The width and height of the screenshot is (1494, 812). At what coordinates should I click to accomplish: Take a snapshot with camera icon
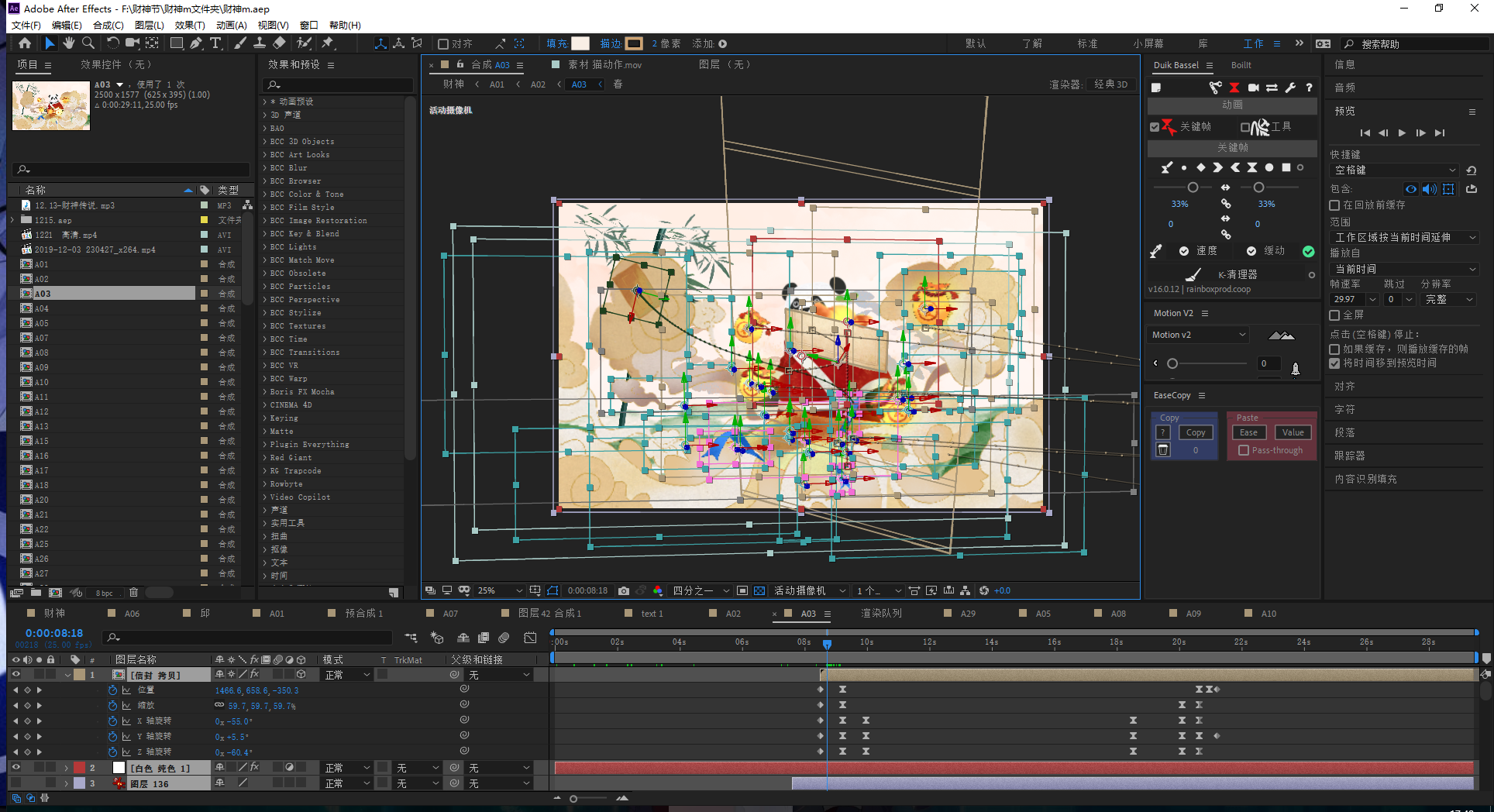coord(624,590)
